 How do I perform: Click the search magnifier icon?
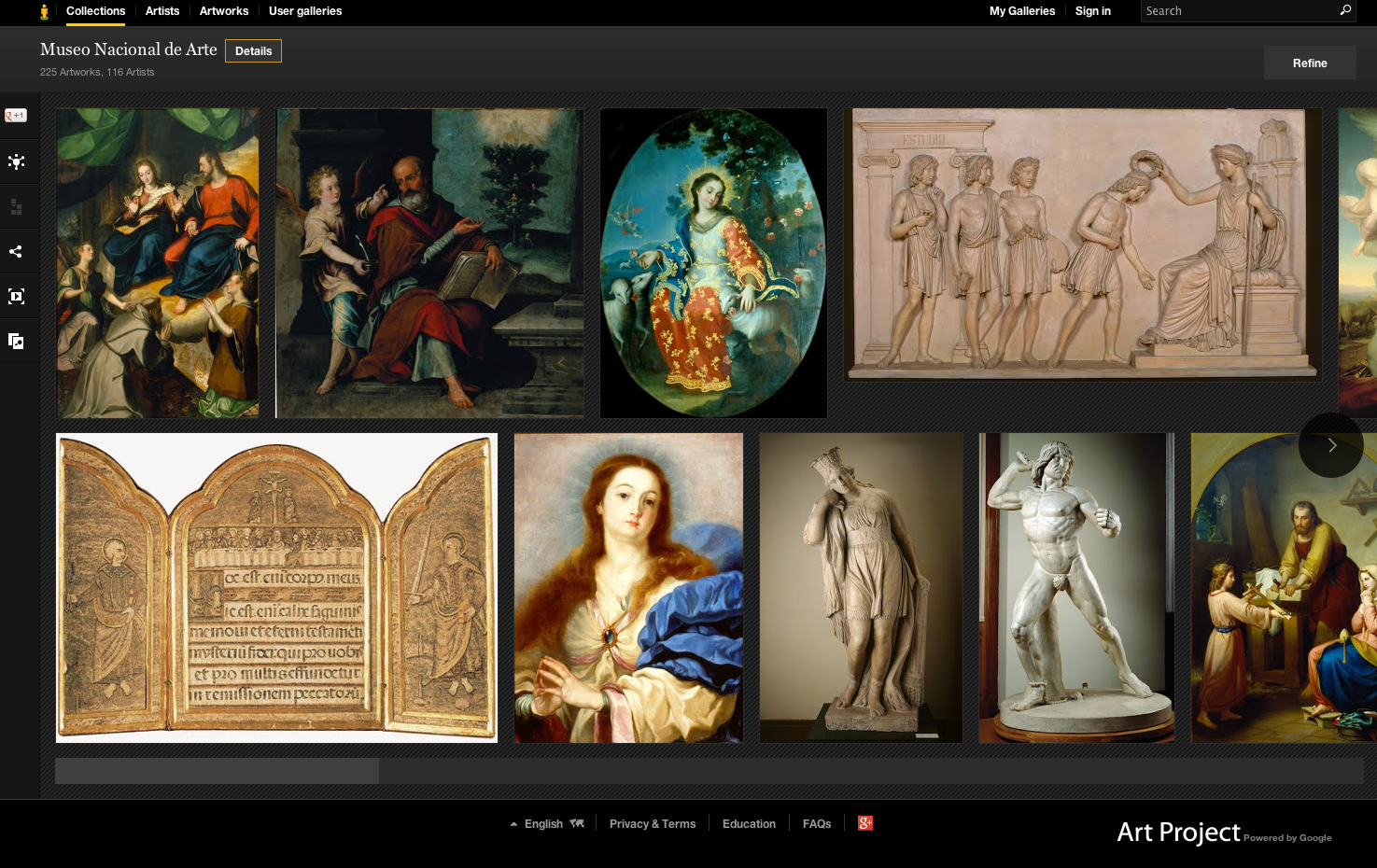pyautogui.click(x=1345, y=10)
